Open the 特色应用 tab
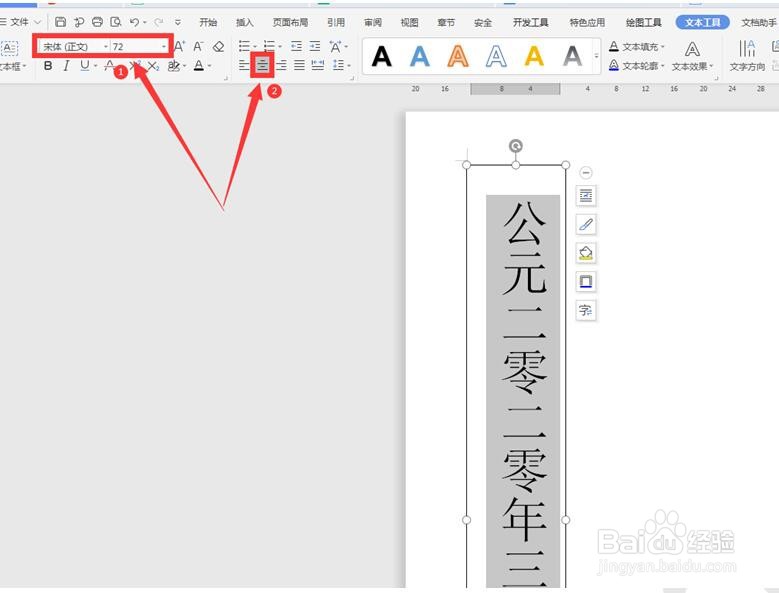 click(x=587, y=22)
